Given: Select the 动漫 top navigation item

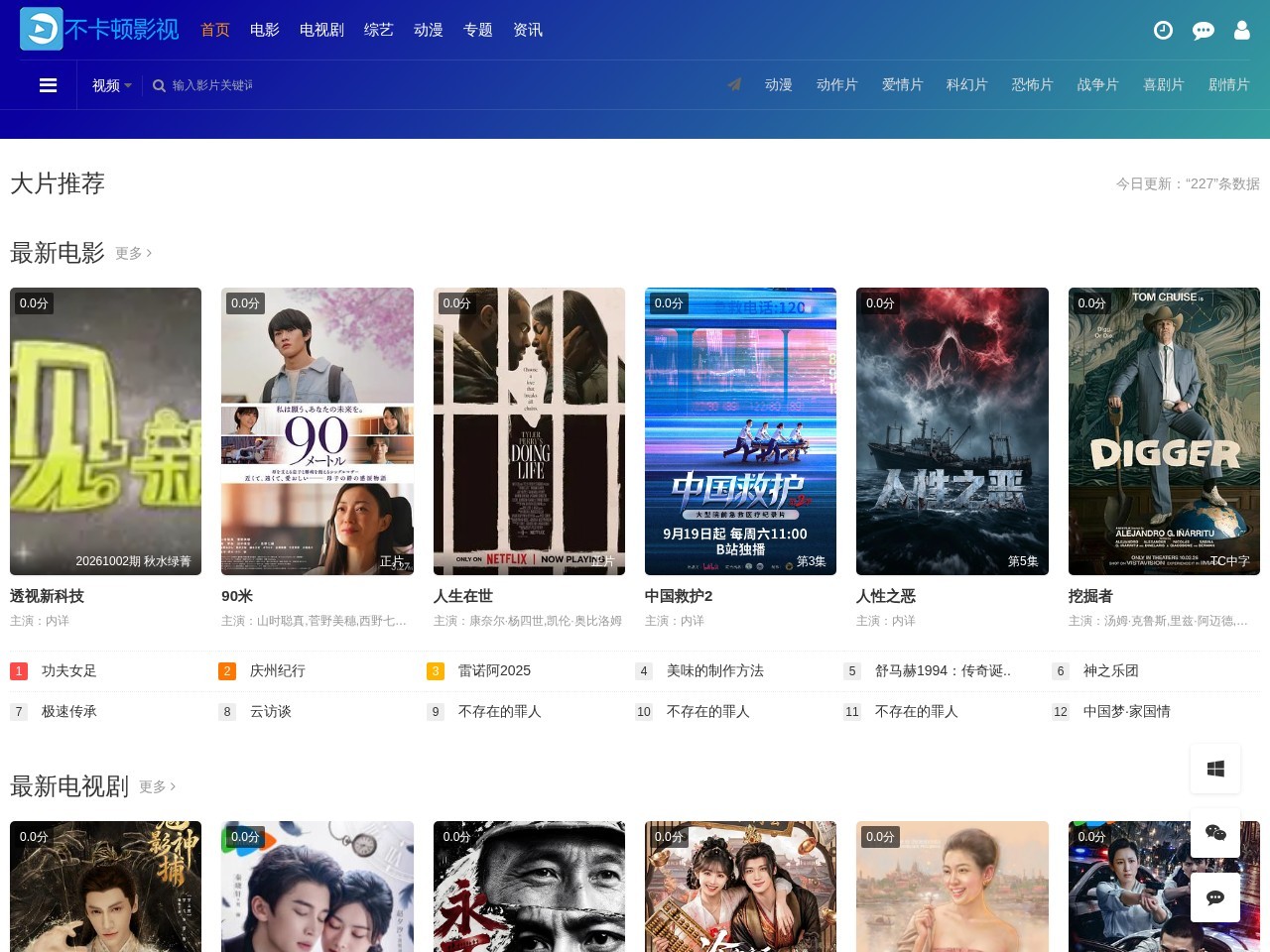Looking at the screenshot, I should [429, 30].
